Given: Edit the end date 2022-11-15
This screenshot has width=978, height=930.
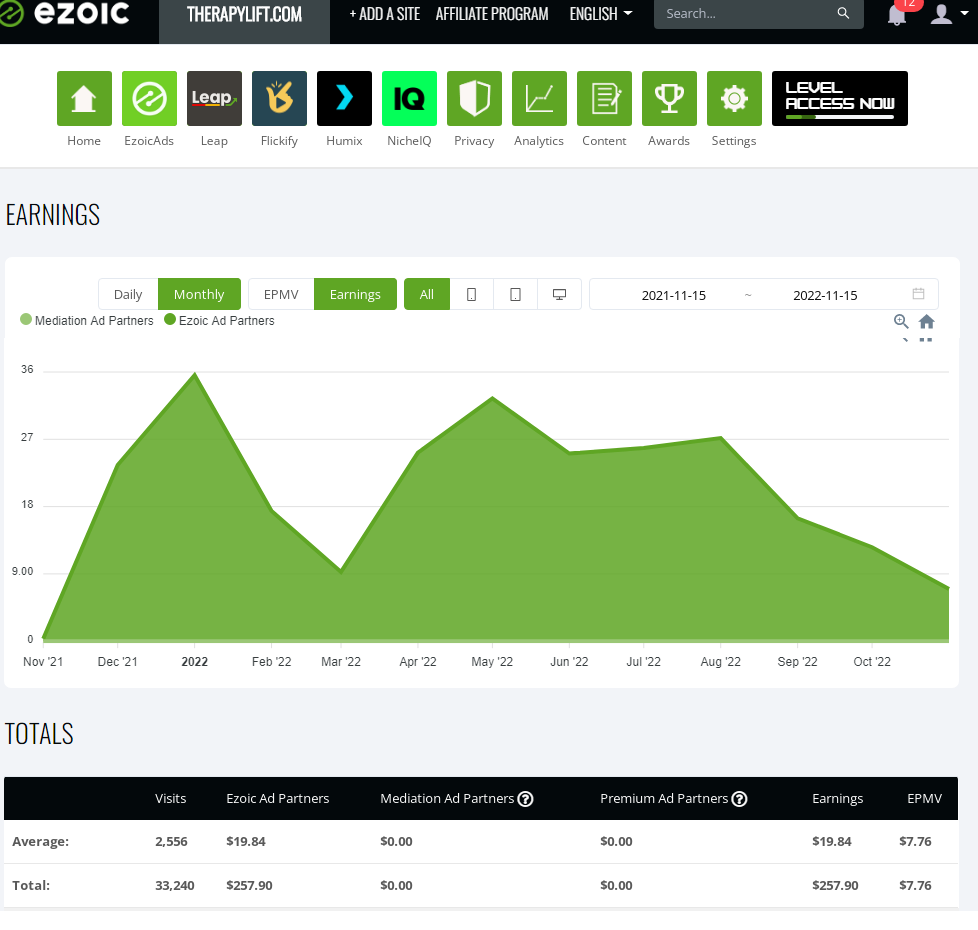Looking at the screenshot, I should (825, 295).
